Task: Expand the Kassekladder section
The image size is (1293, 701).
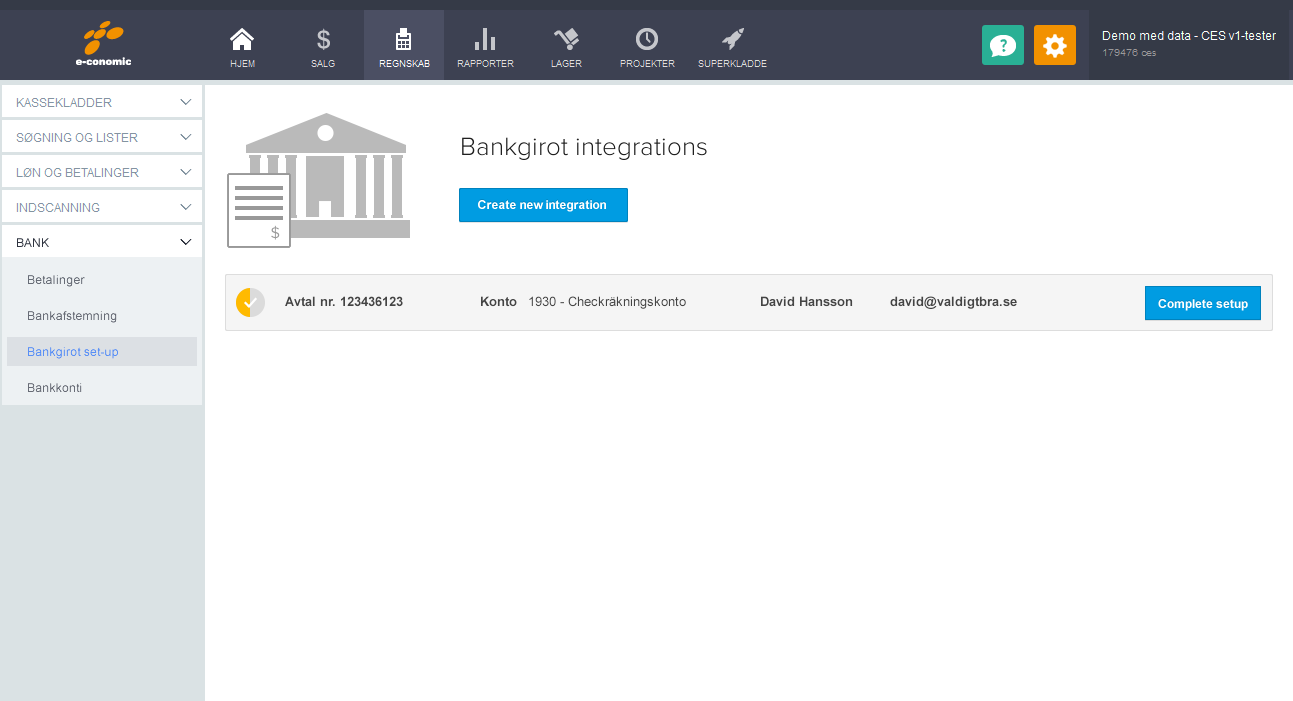Action: tap(102, 102)
